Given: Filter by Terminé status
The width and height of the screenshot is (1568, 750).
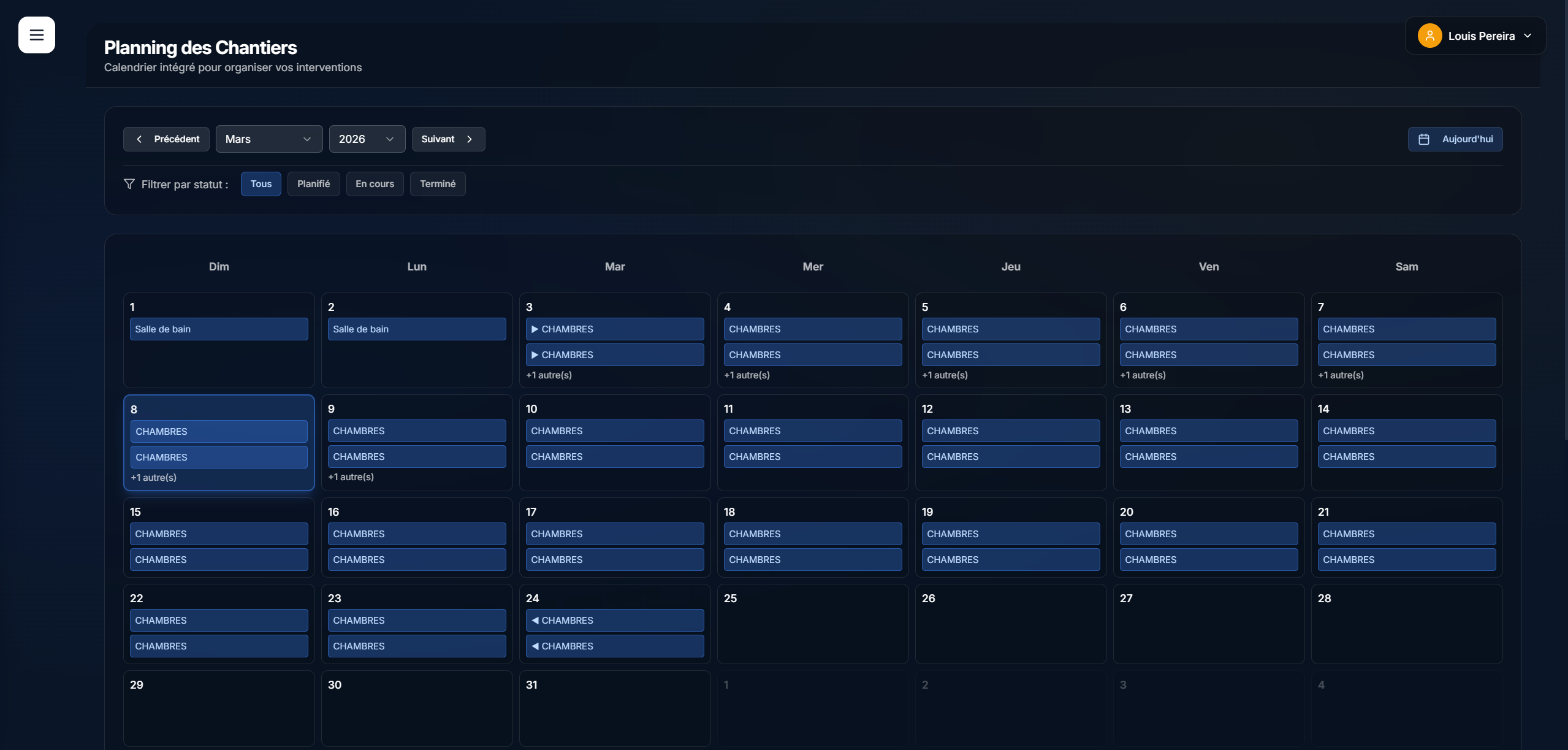Looking at the screenshot, I should 437,184.
